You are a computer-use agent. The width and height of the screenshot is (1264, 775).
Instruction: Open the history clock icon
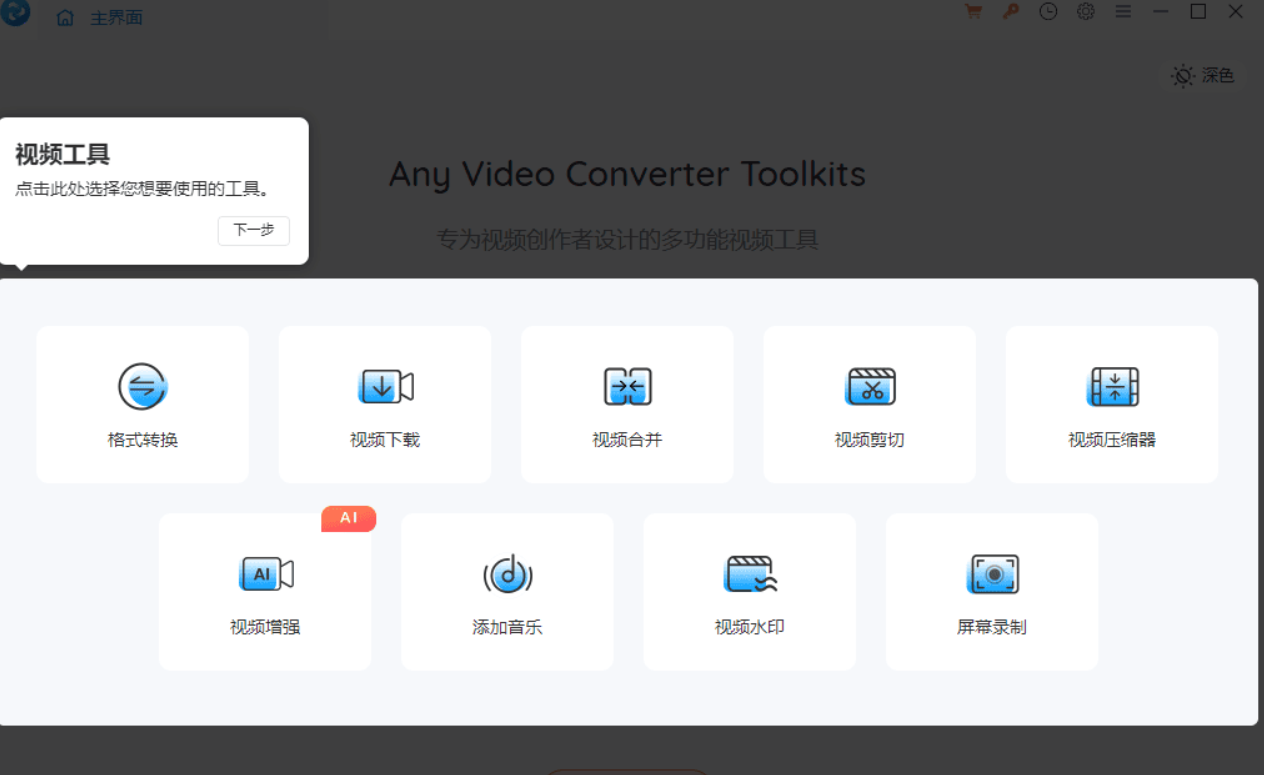point(1048,12)
